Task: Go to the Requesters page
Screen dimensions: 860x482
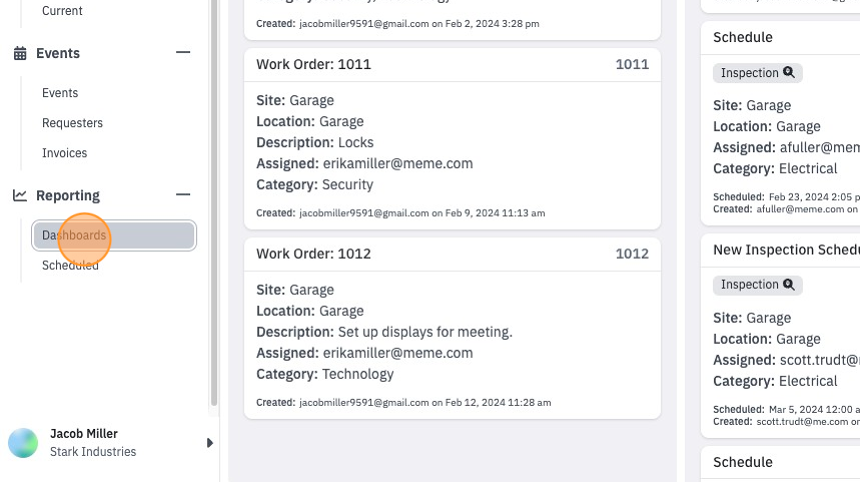Action: 72,123
